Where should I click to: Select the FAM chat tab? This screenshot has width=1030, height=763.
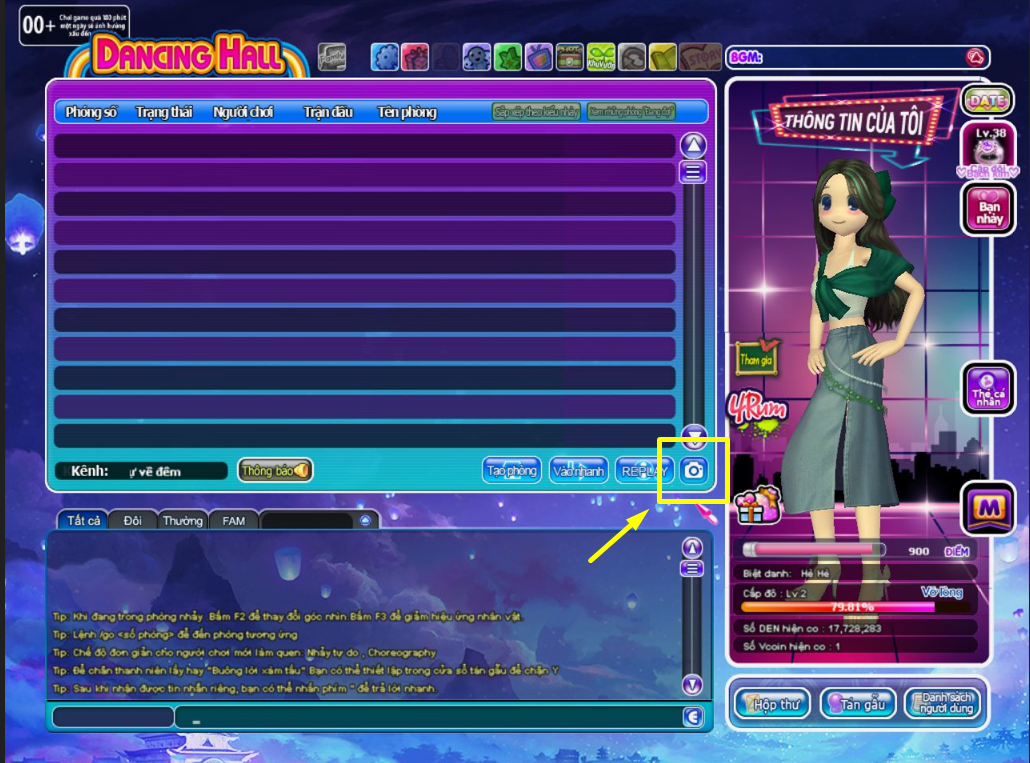[x=233, y=520]
